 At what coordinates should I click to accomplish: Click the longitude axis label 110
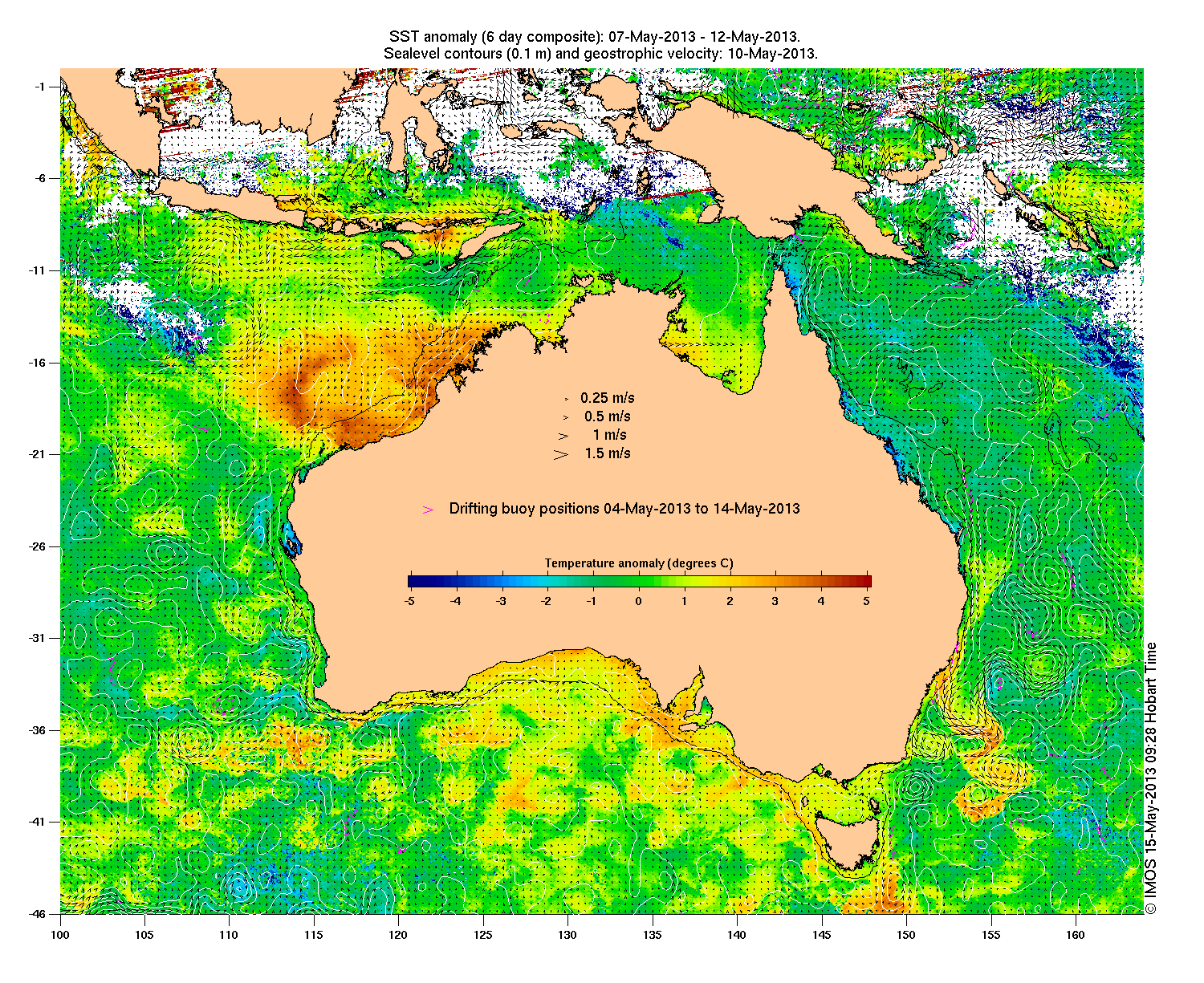[x=229, y=935]
